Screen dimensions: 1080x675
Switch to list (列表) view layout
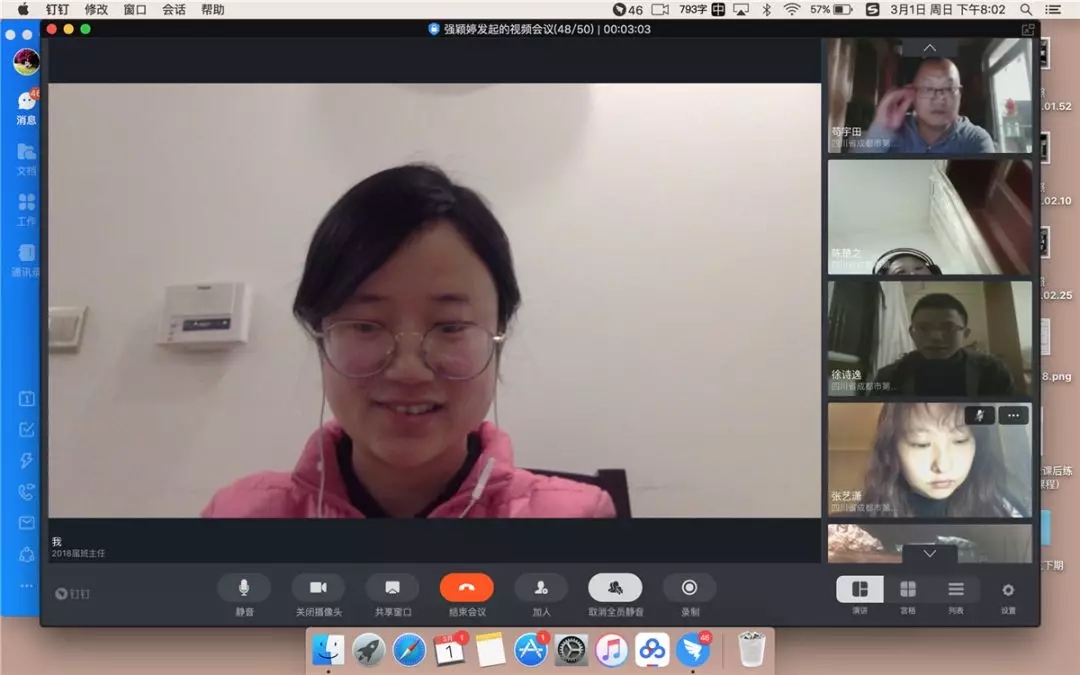[x=956, y=590]
